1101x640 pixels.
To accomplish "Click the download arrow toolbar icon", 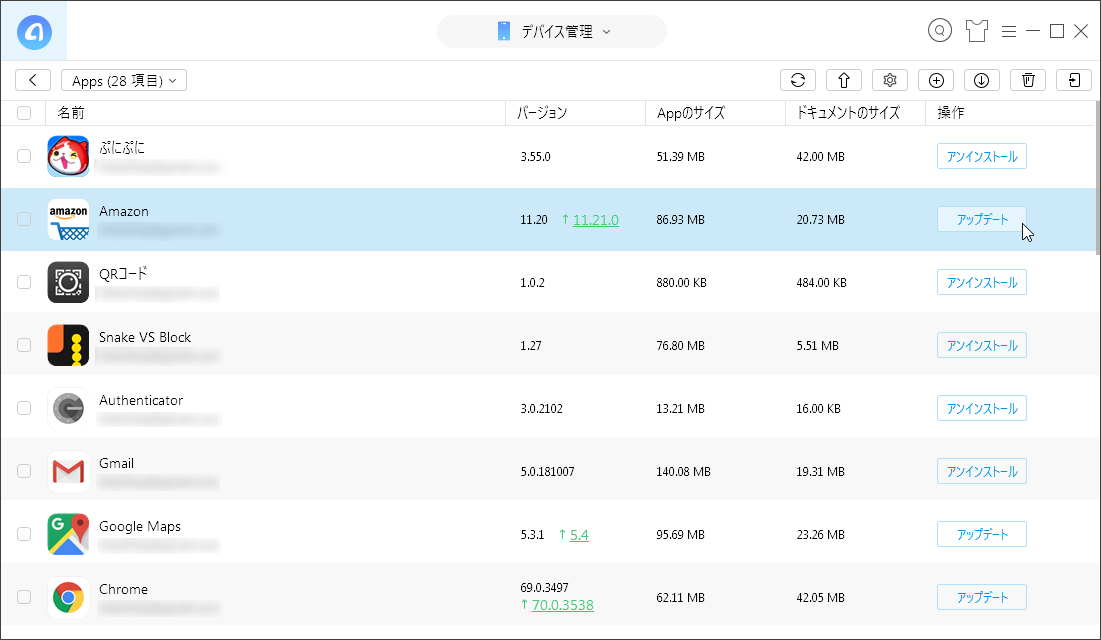I will click(982, 80).
